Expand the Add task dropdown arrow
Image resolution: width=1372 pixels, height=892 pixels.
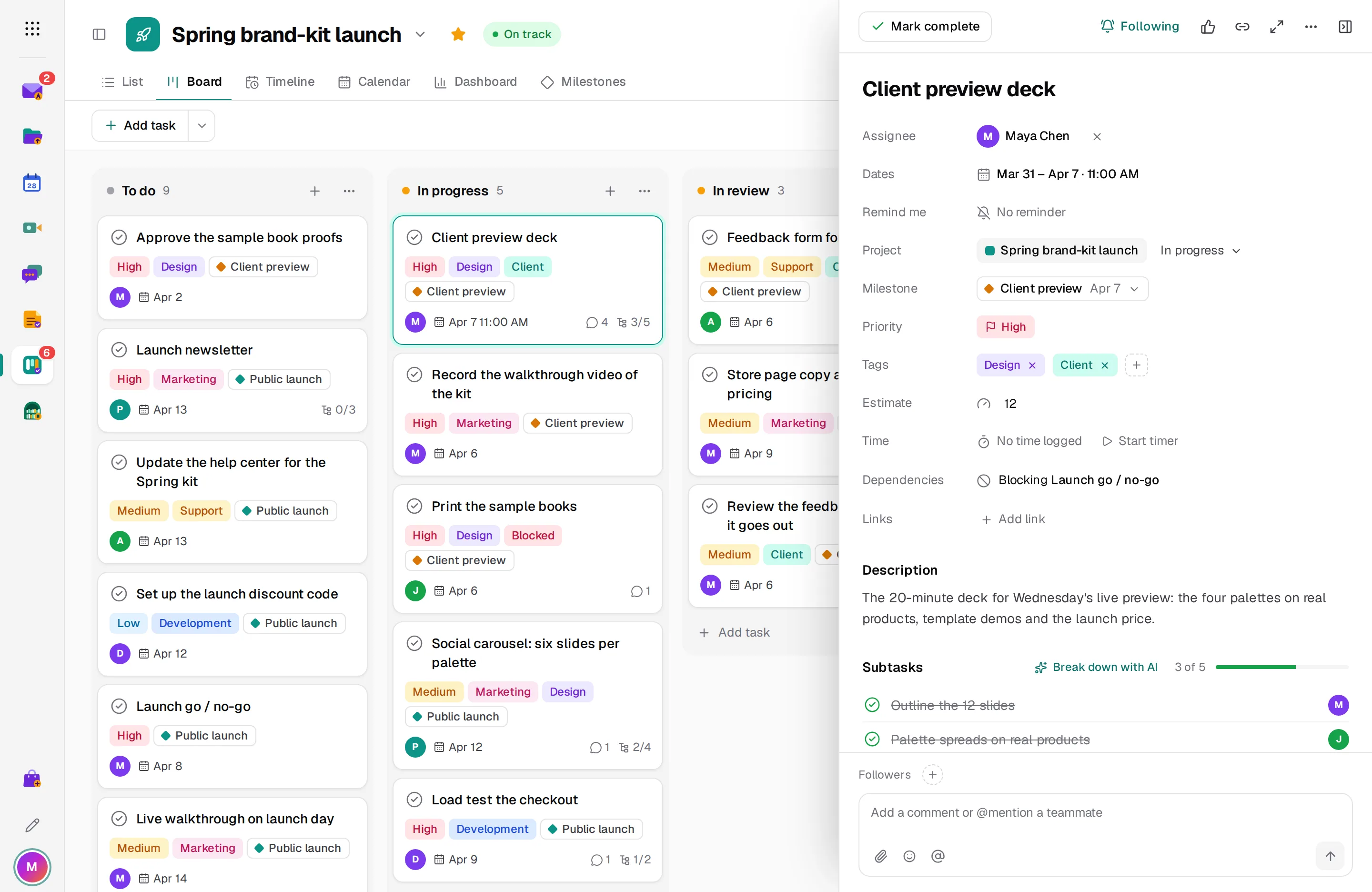[202, 126]
